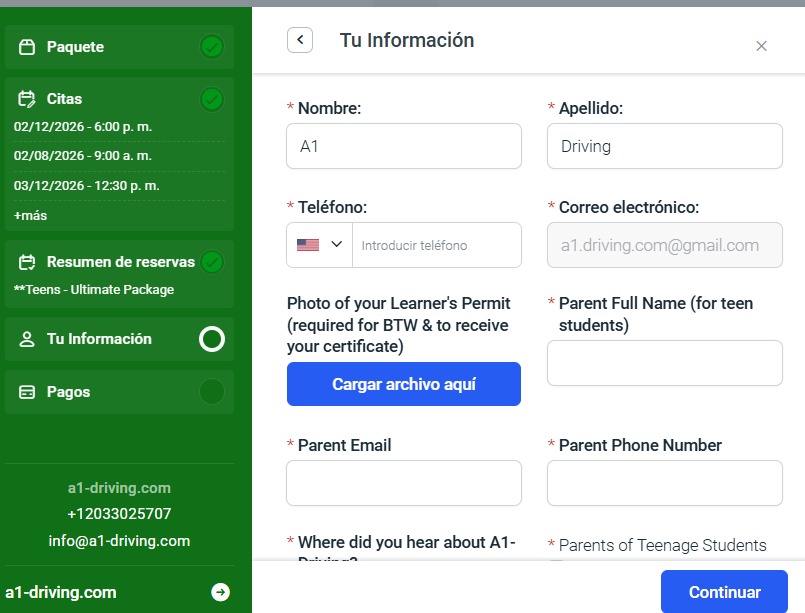Click the Paquete box icon in sidebar

coord(27,47)
